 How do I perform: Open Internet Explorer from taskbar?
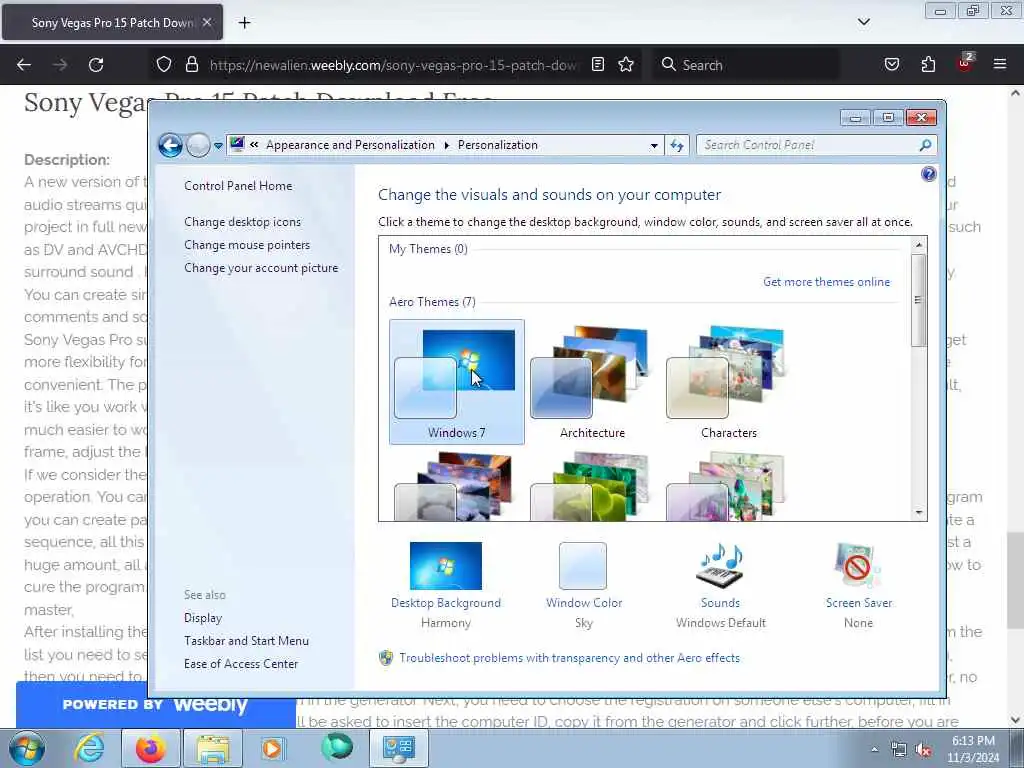tap(89, 748)
